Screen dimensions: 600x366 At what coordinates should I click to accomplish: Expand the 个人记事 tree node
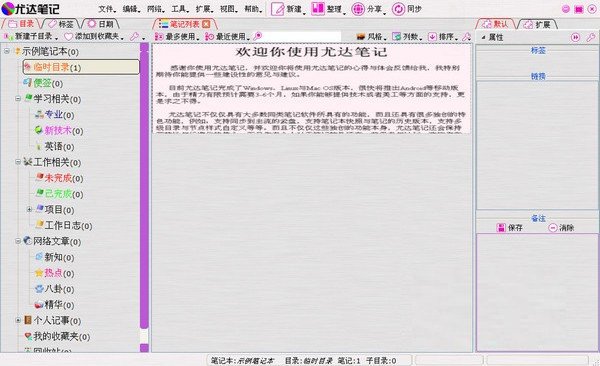[18, 320]
